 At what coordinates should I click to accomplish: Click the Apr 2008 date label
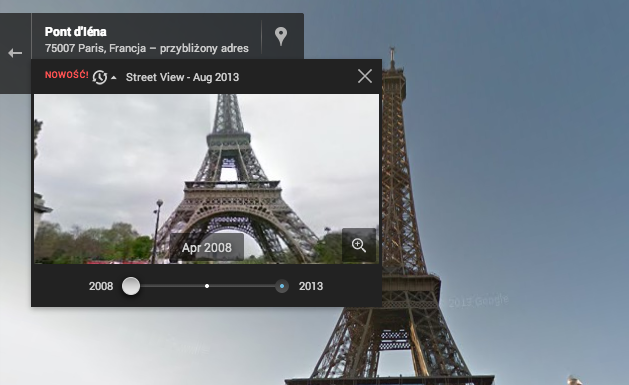207,247
